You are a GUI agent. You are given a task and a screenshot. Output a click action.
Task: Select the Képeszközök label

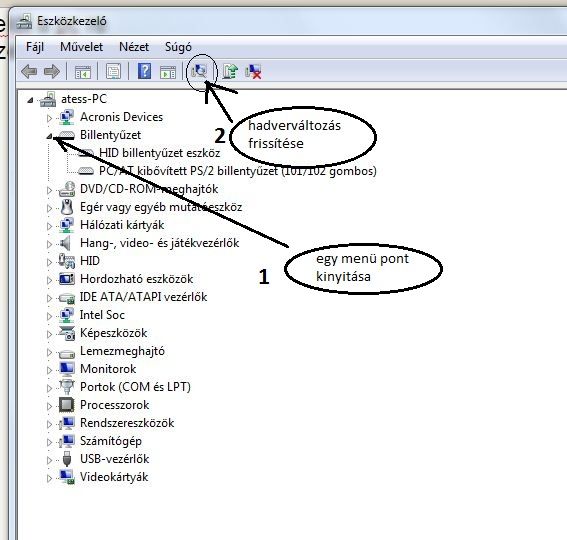tap(114, 333)
